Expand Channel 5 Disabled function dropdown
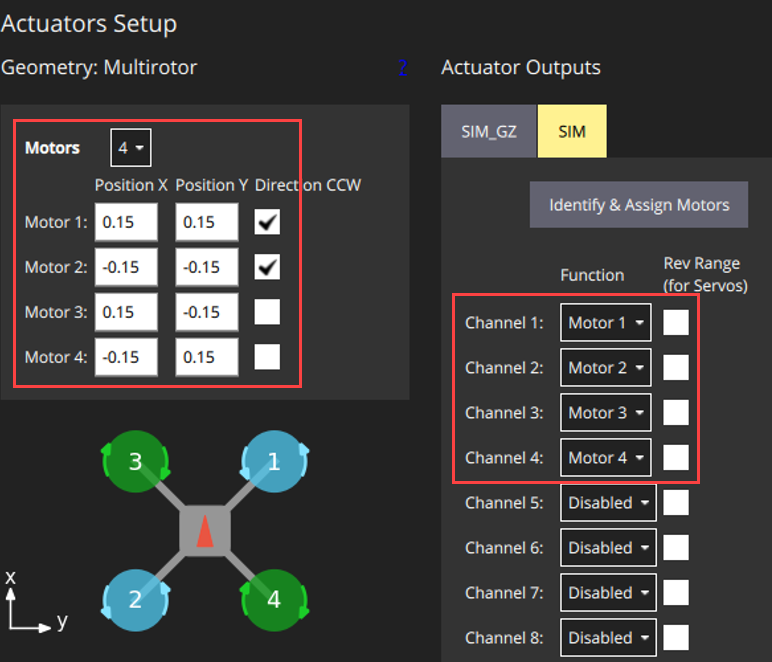Screen dimensions: 772x662 tap(608, 503)
